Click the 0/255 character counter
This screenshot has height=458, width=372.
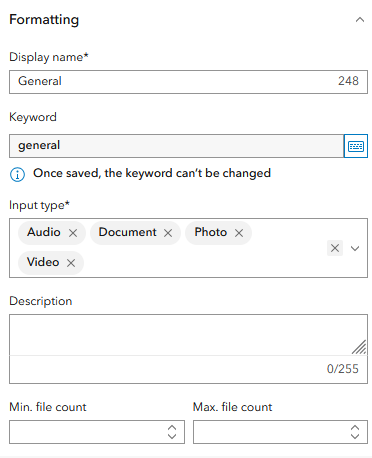point(343,369)
